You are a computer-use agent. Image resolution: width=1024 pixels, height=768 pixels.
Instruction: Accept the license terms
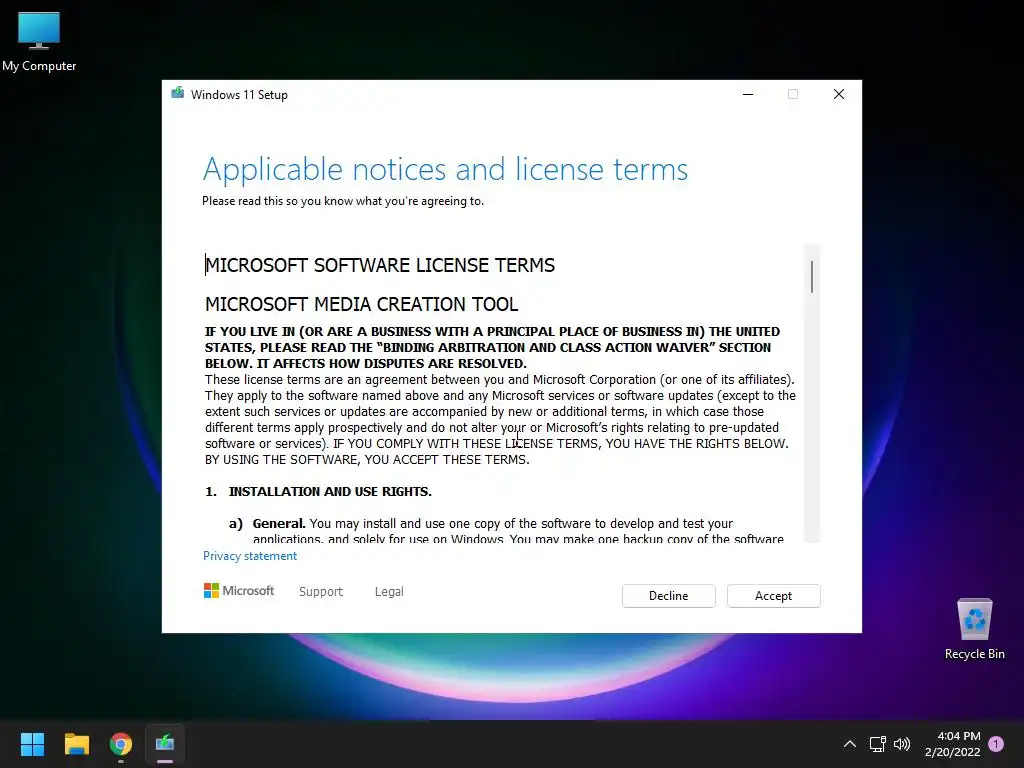(x=773, y=596)
